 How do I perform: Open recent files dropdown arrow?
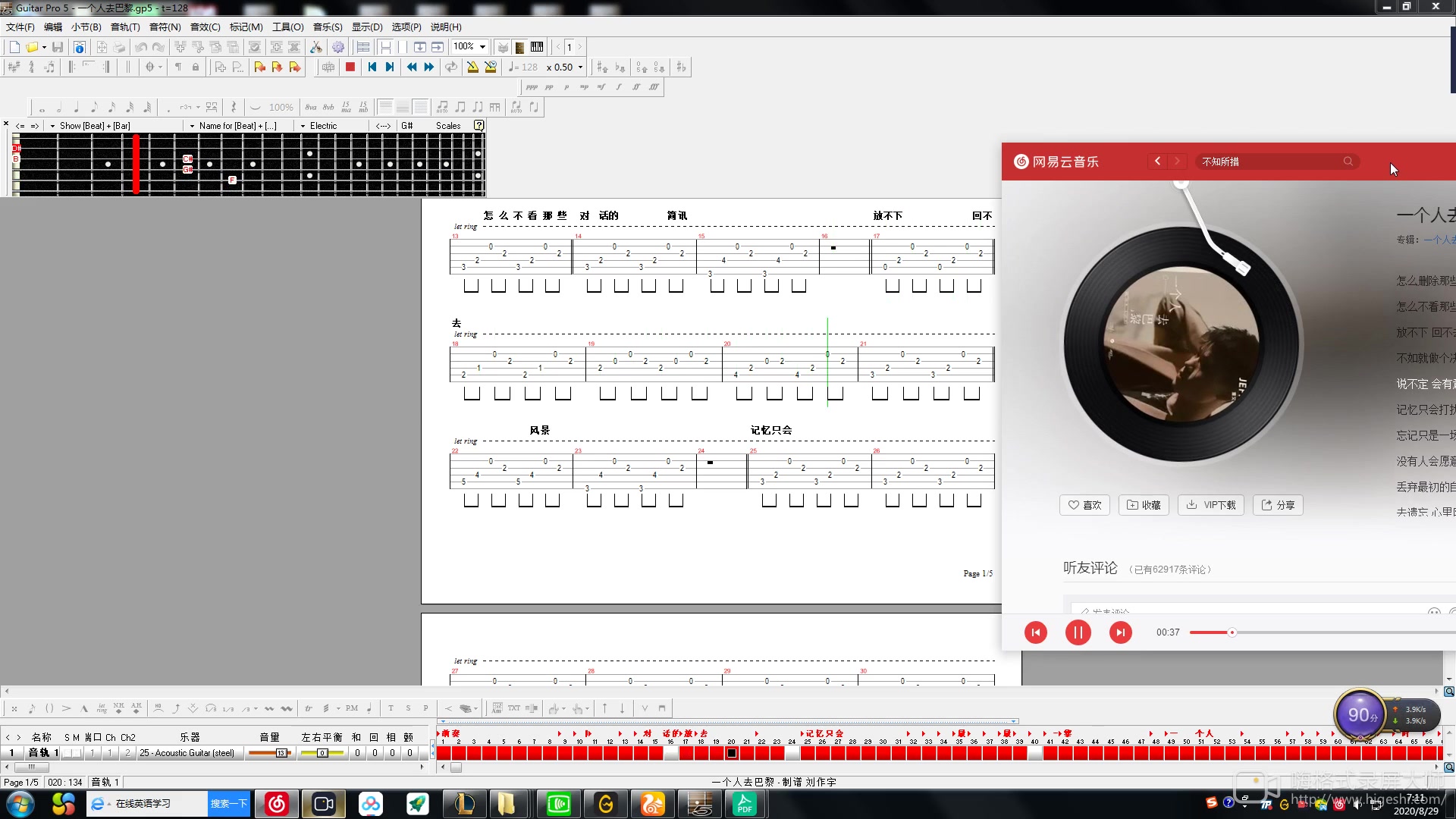(x=44, y=47)
